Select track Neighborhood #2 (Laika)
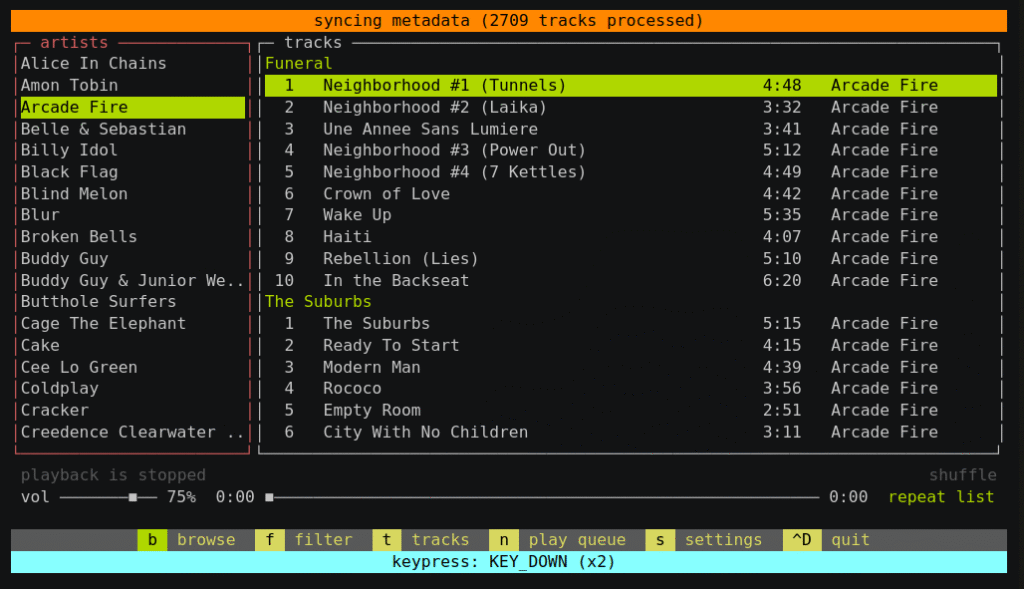Image resolution: width=1024 pixels, height=589 pixels. tap(631, 107)
